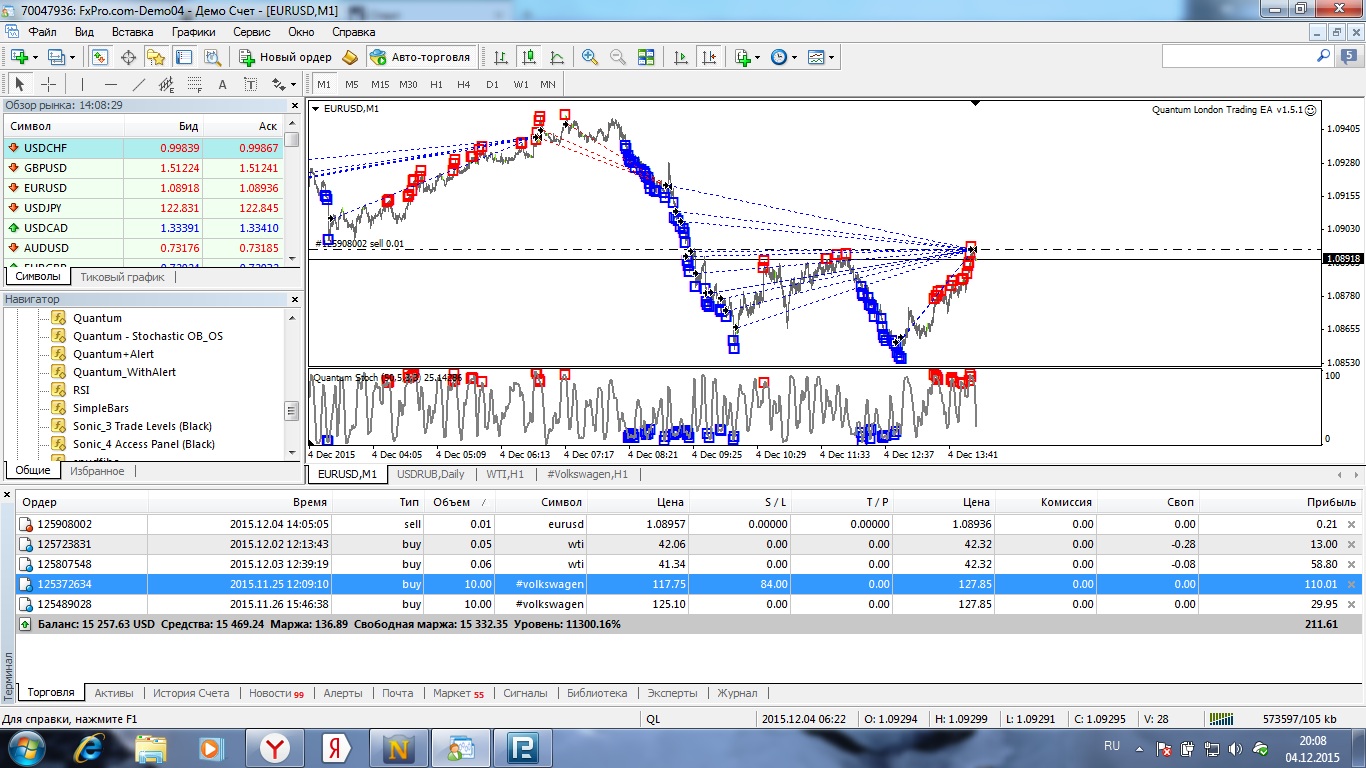The image size is (1366, 768).
Task: Open Internet Explorer from the taskbar
Action: point(91,747)
